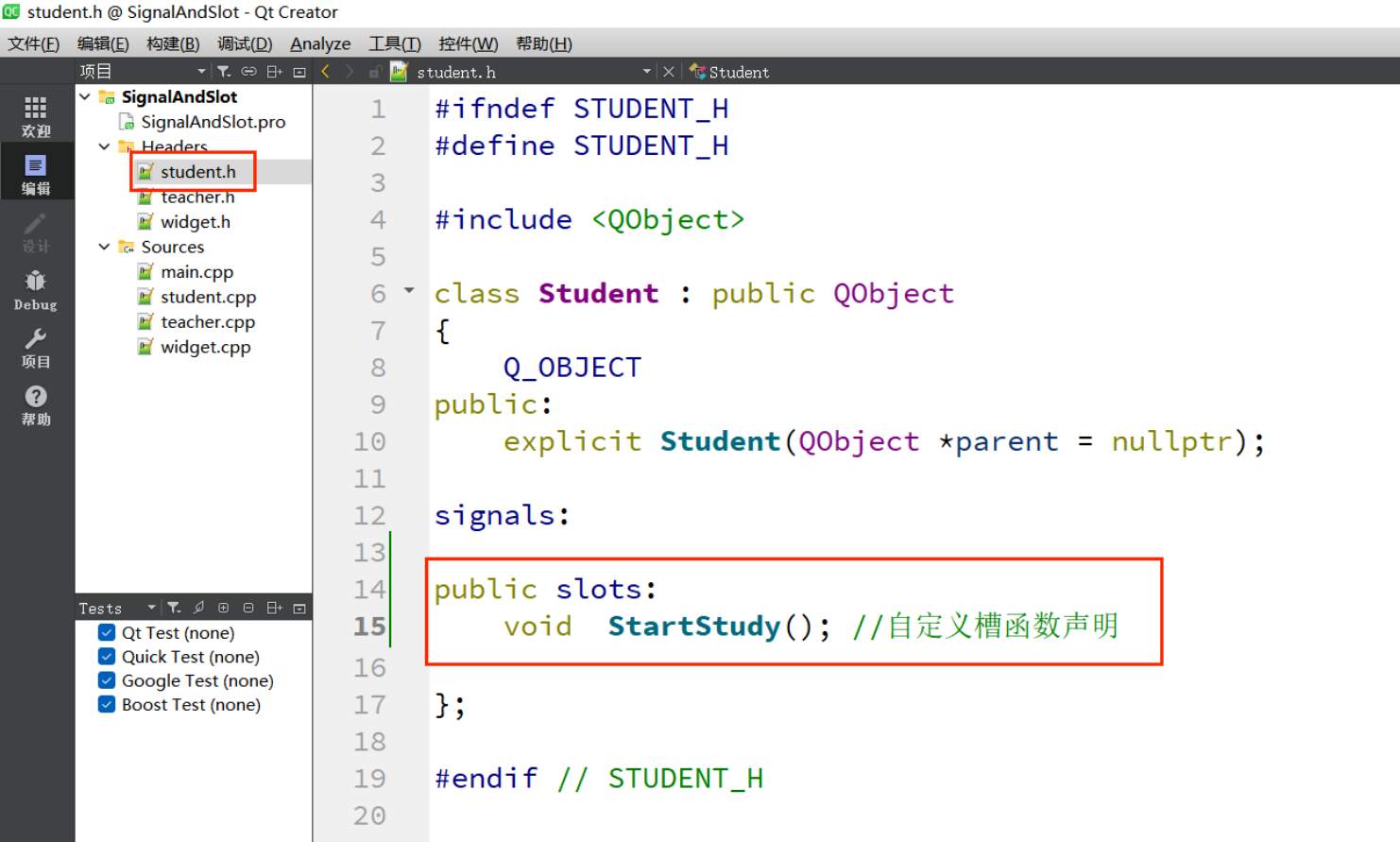Click the Tests panel filter icon

174,608
